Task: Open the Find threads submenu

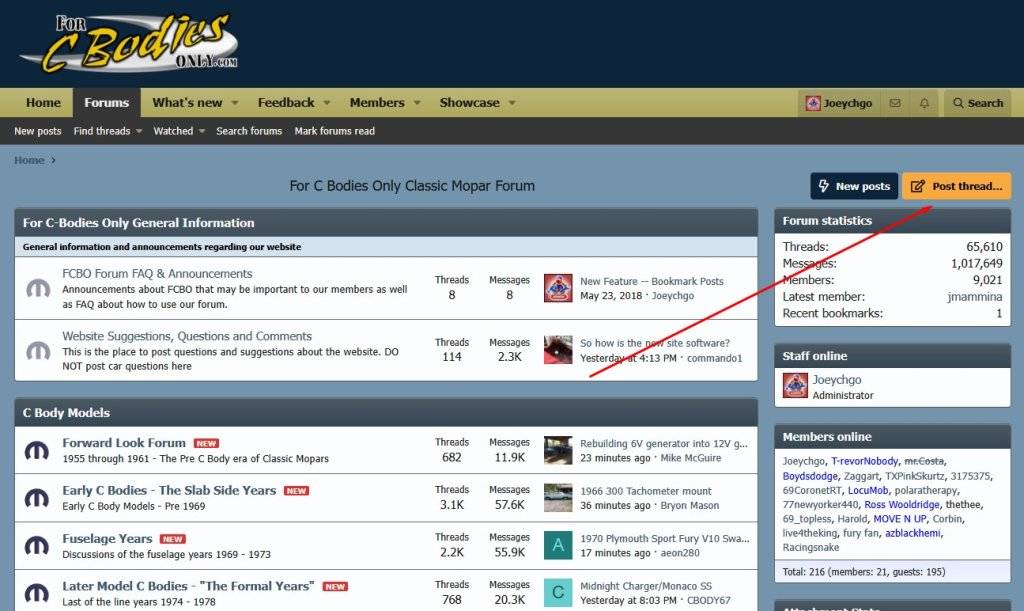Action: click(107, 131)
